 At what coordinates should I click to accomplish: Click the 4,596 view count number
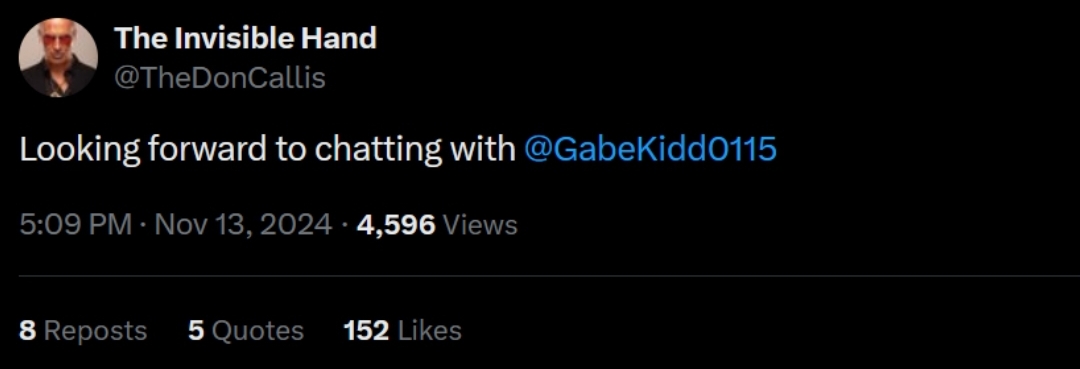[x=396, y=225]
